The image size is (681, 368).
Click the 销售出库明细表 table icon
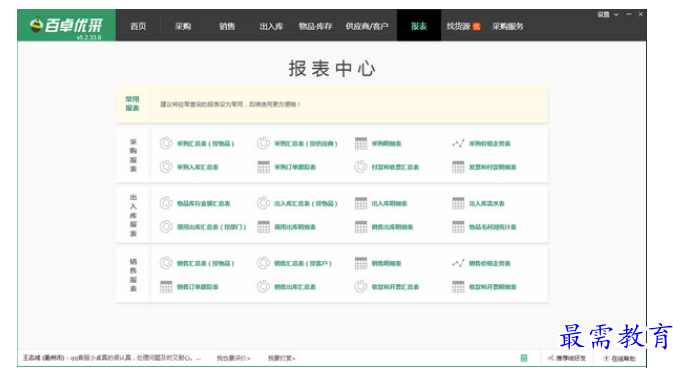tap(361, 227)
